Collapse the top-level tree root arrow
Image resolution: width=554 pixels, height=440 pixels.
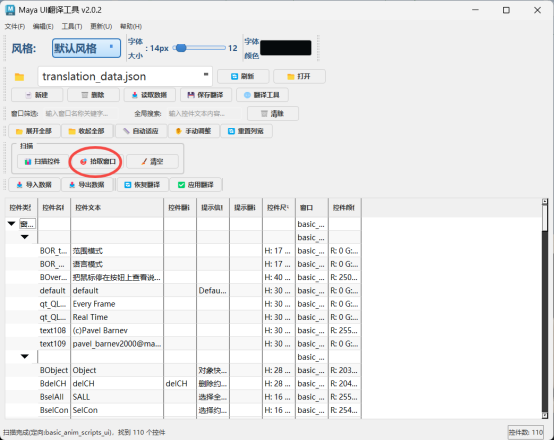pos(11,224)
